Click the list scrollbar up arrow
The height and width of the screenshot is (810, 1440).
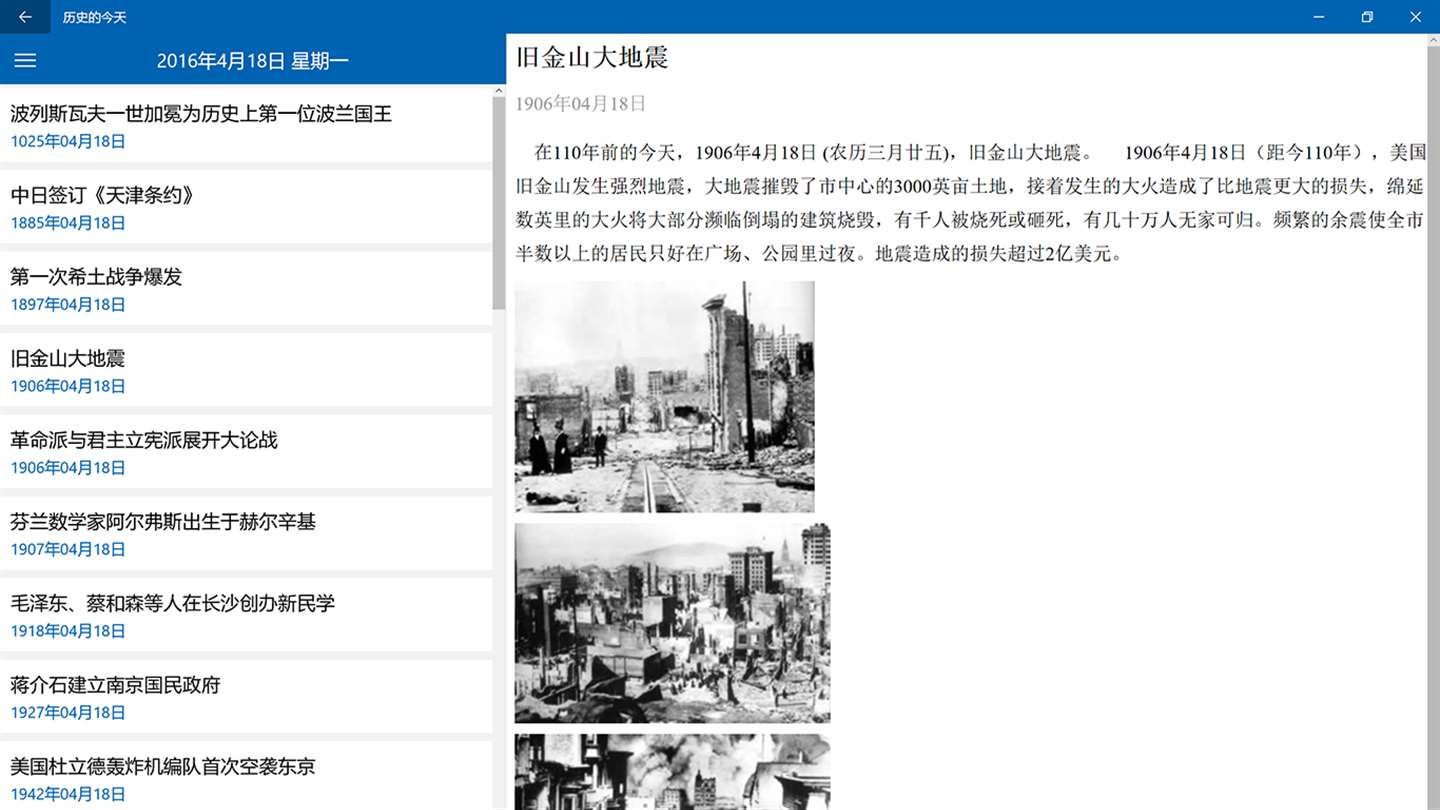click(x=499, y=91)
